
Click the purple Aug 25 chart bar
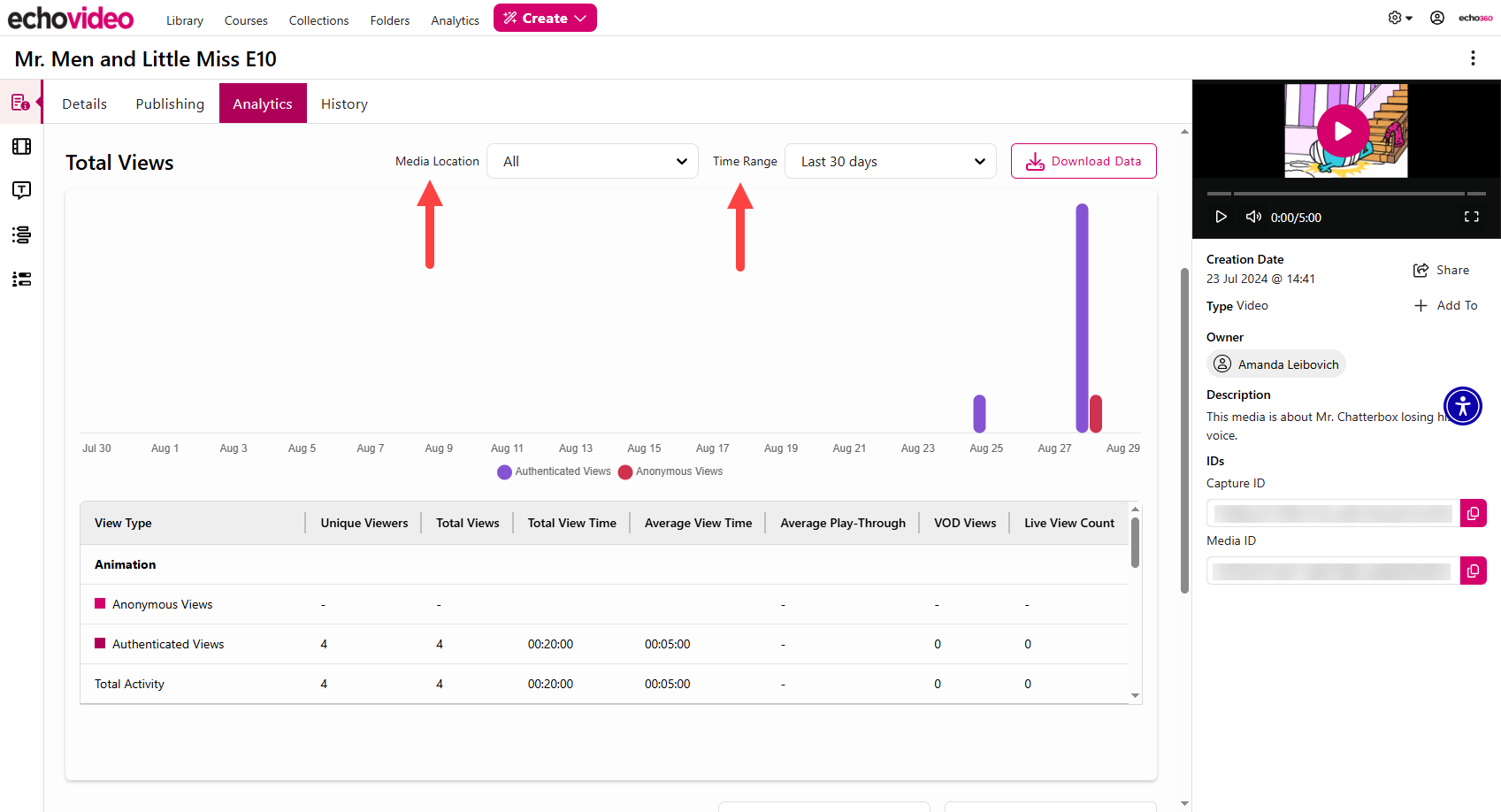(979, 413)
